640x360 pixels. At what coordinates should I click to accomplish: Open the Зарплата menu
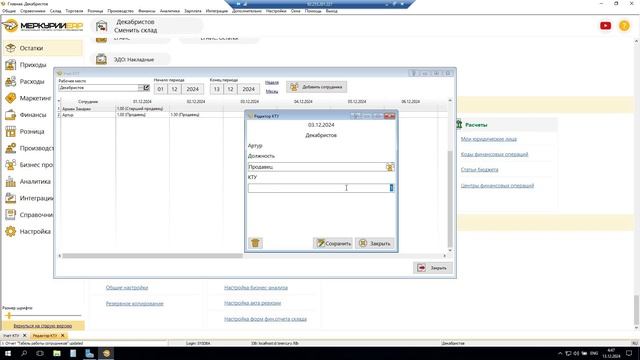[193, 11]
